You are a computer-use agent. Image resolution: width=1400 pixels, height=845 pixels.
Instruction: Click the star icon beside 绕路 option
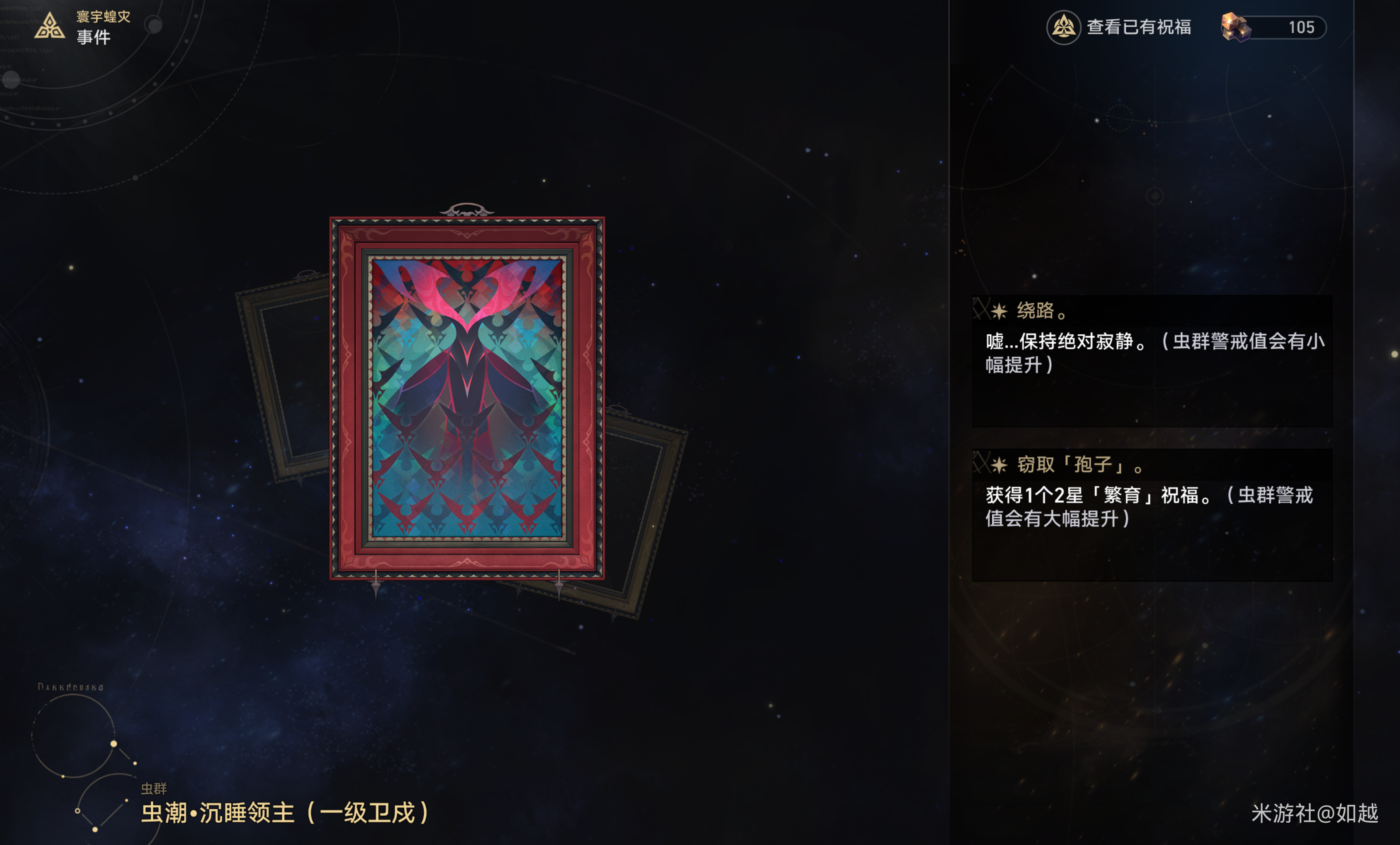pyautogui.click(x=999, y=311)
